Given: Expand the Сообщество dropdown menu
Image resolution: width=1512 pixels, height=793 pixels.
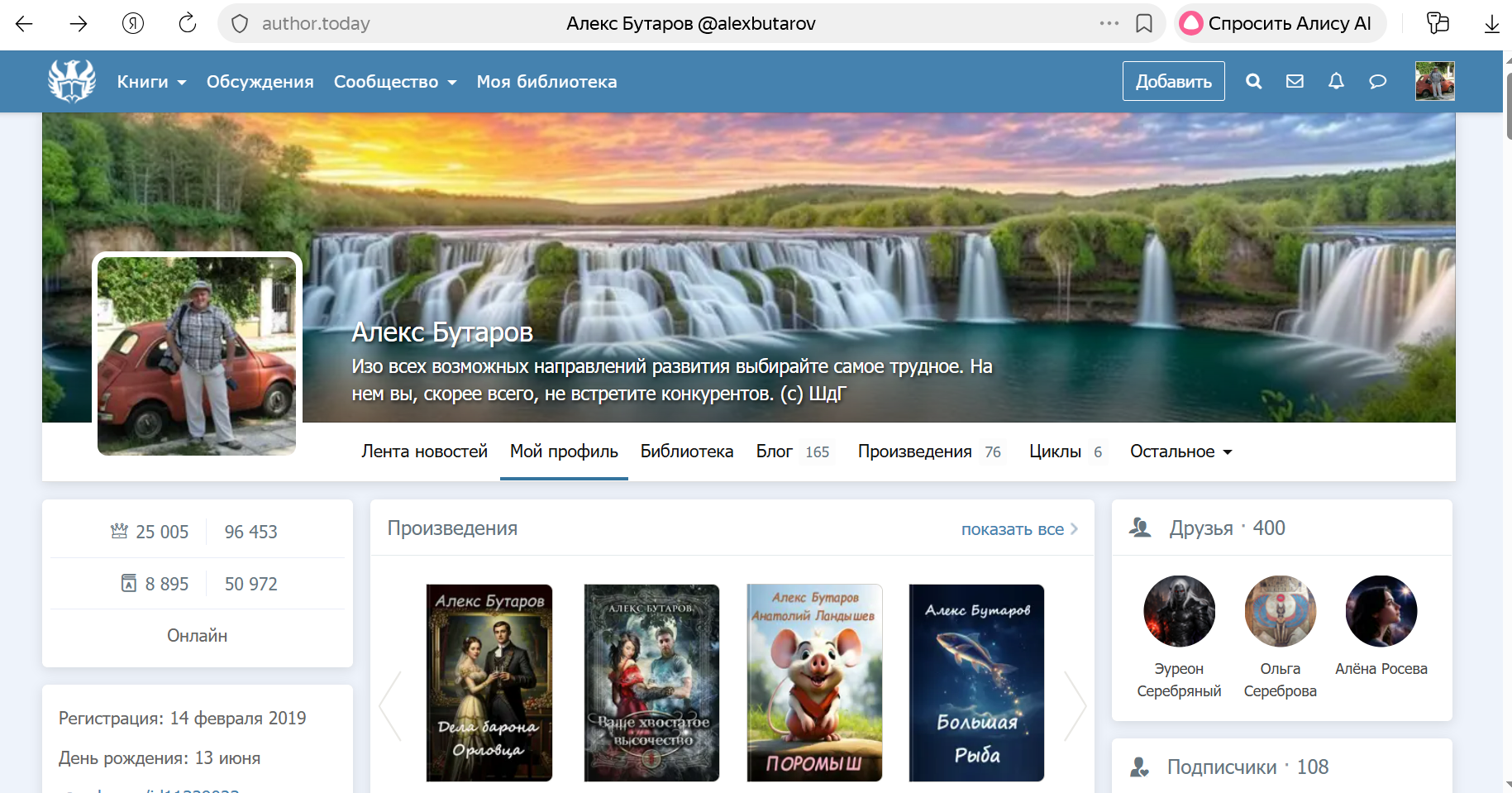Looking at the screenshot, I should click(394, 82).
